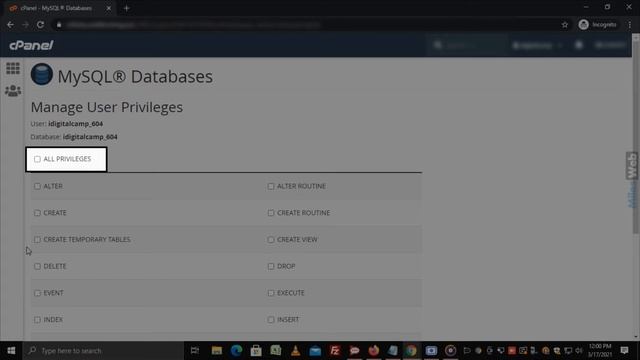This screenshot has width=640, height=360.
Task: Enable CREATE TEMPORARY TABLES privilege
Action: [x=37, y=240]
